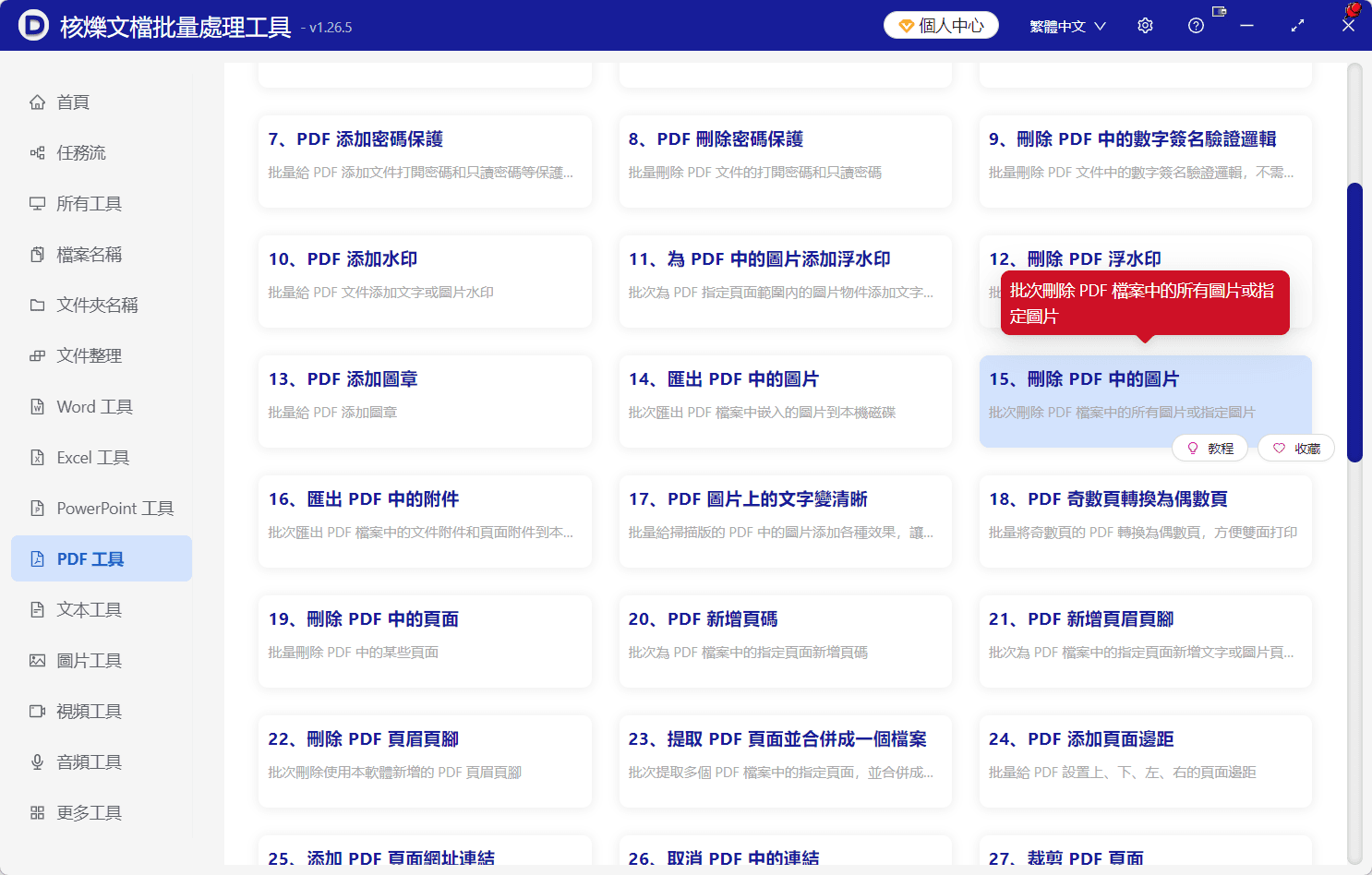Viewport: 1372px width, 875px height.
Task: Click the picture icon beside 圖片工具
Action: (37, 661)
